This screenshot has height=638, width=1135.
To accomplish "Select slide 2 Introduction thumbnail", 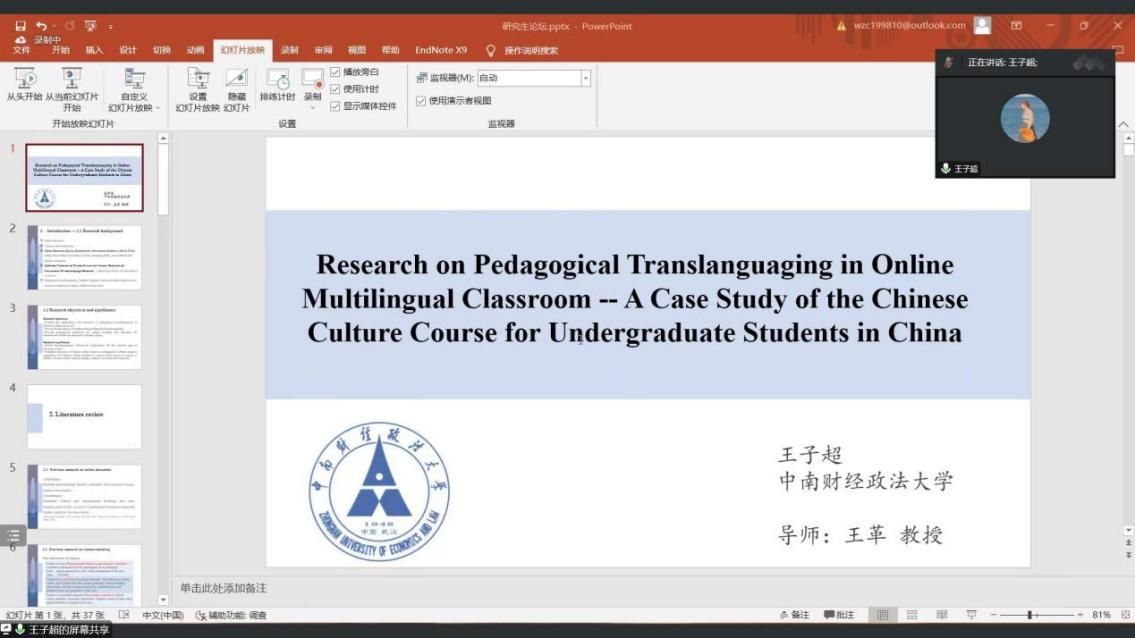I will [x=85, y=257].
